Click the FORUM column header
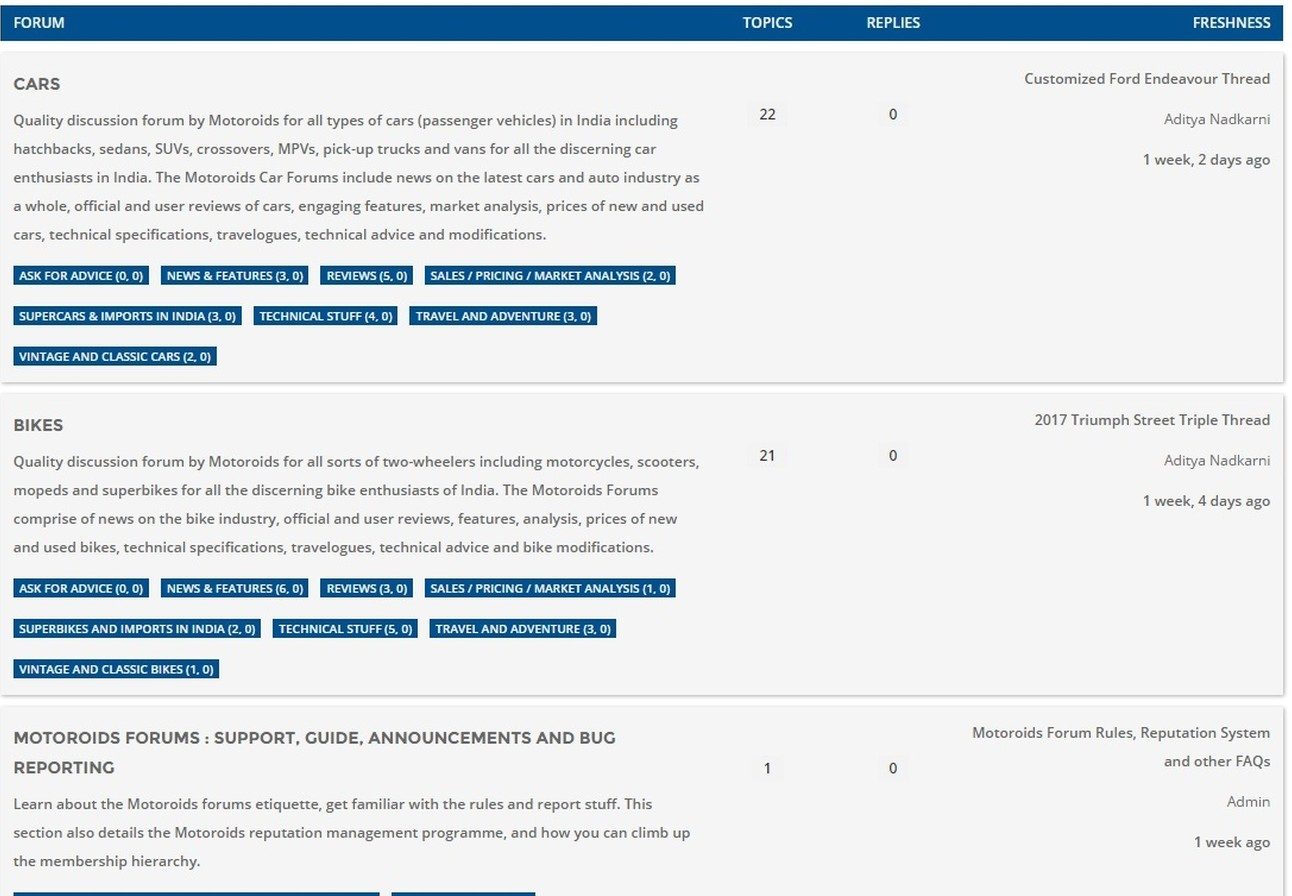 (39, 22)
